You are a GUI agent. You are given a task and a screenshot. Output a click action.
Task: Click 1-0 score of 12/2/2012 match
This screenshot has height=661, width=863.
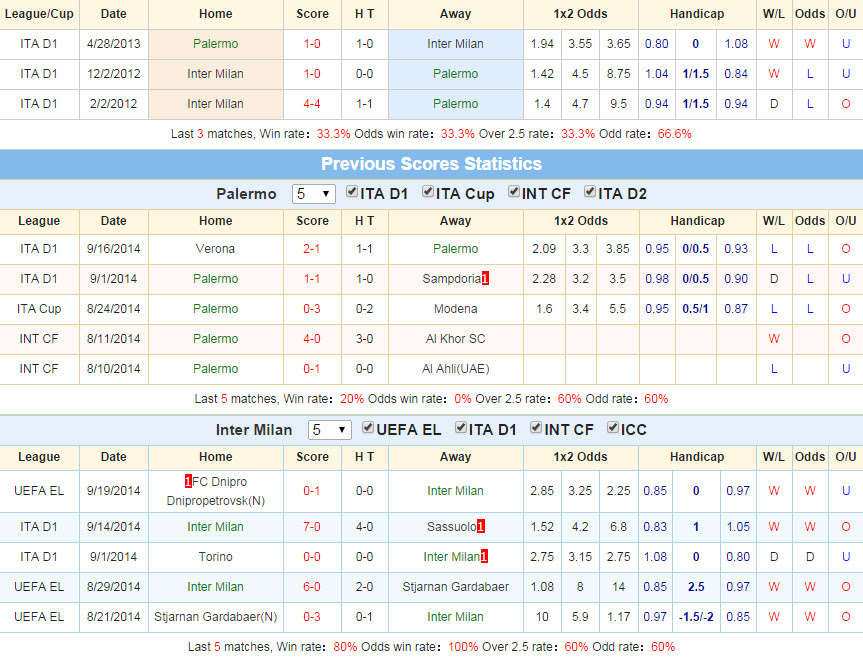tap(312, 74)
